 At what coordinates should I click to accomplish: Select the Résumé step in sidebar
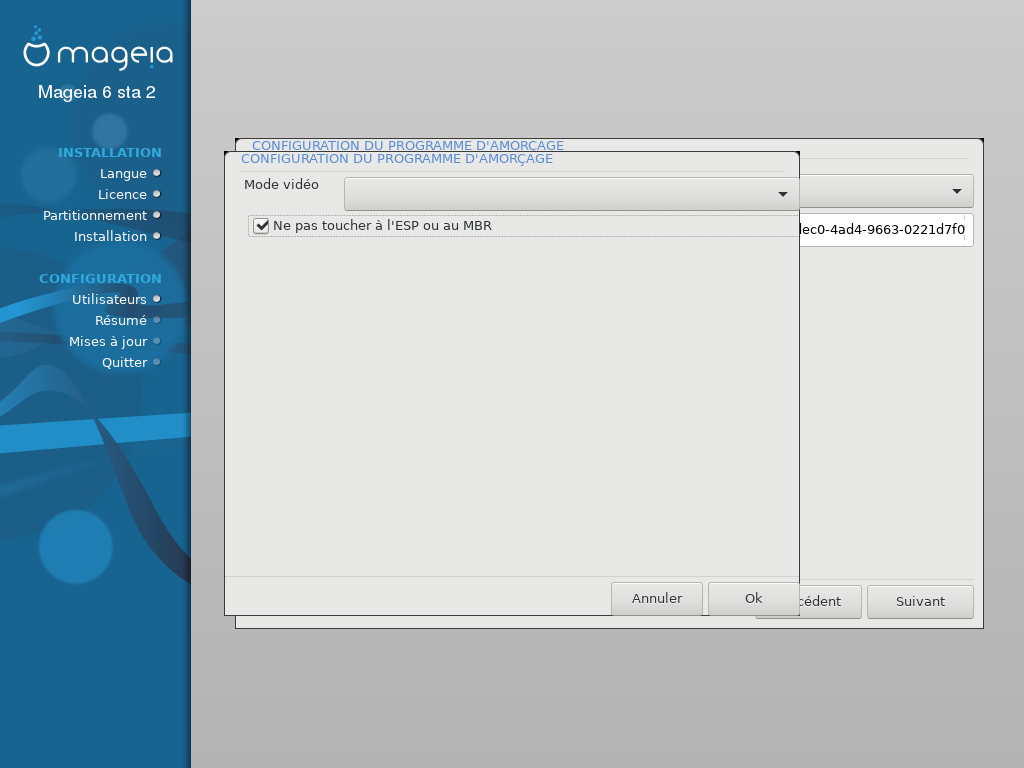(121, 321)
